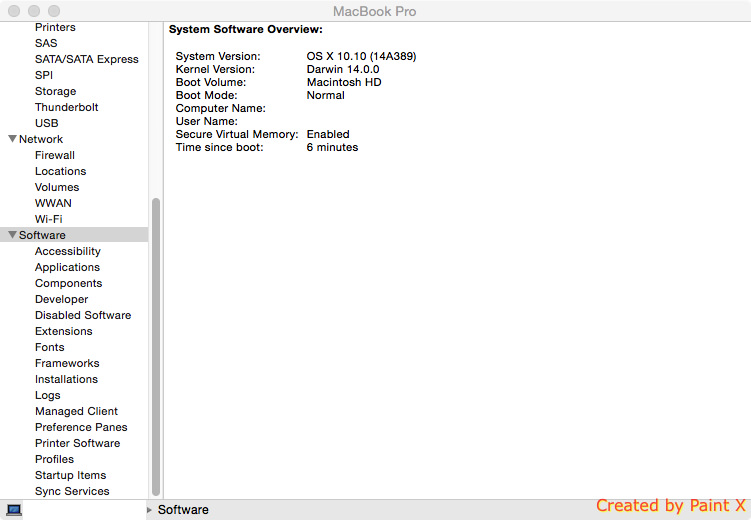Select Printers in the sidebar
The height and width of the screenshot is (520, 751).
(55, 27)
